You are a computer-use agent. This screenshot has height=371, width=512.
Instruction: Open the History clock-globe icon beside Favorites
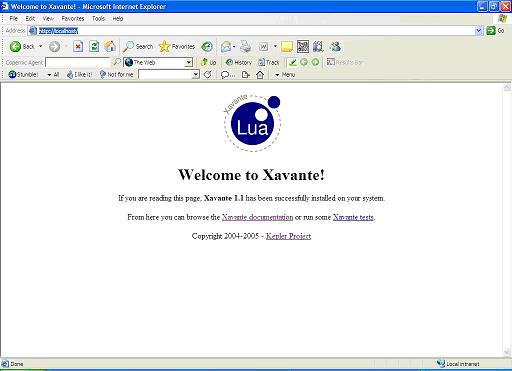(x=207, y=46)
